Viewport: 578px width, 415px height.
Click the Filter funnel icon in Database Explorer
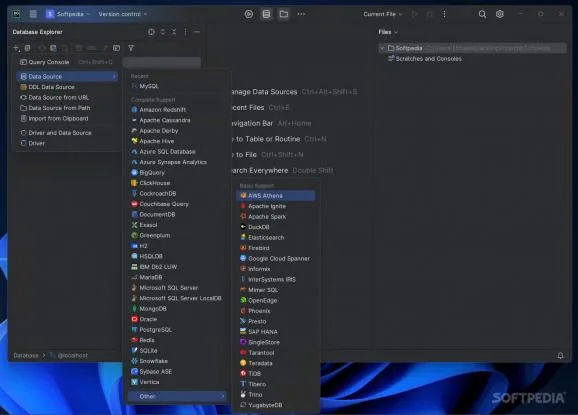(x=131, y=48)
